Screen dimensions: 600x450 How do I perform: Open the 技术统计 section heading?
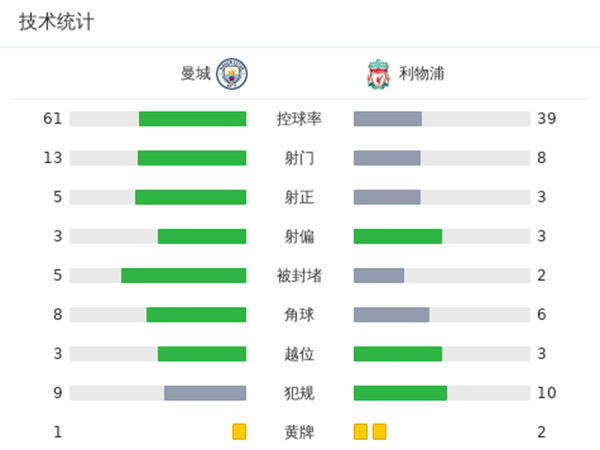[56, 22]
